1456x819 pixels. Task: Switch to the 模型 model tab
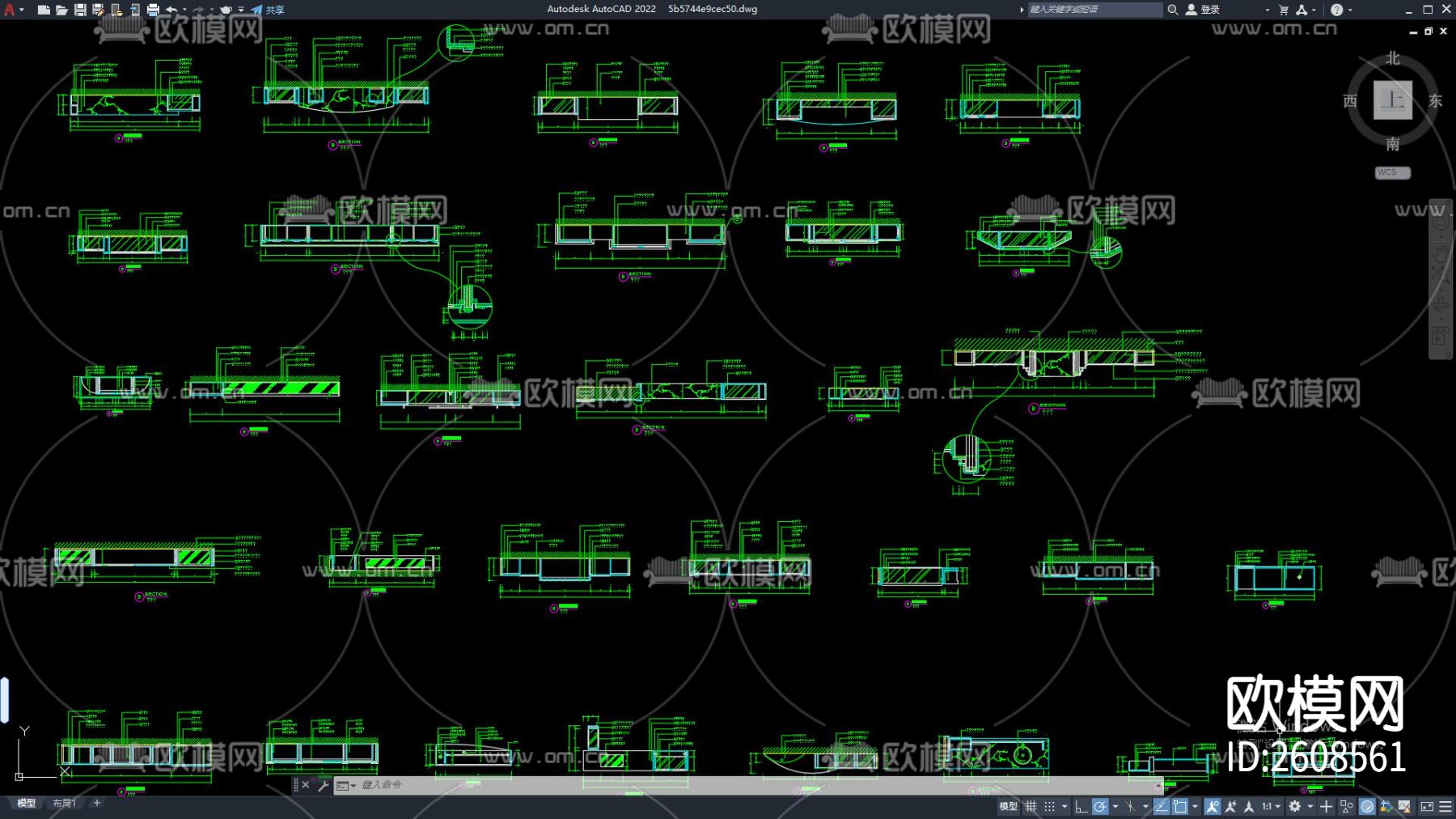(27, 804)
